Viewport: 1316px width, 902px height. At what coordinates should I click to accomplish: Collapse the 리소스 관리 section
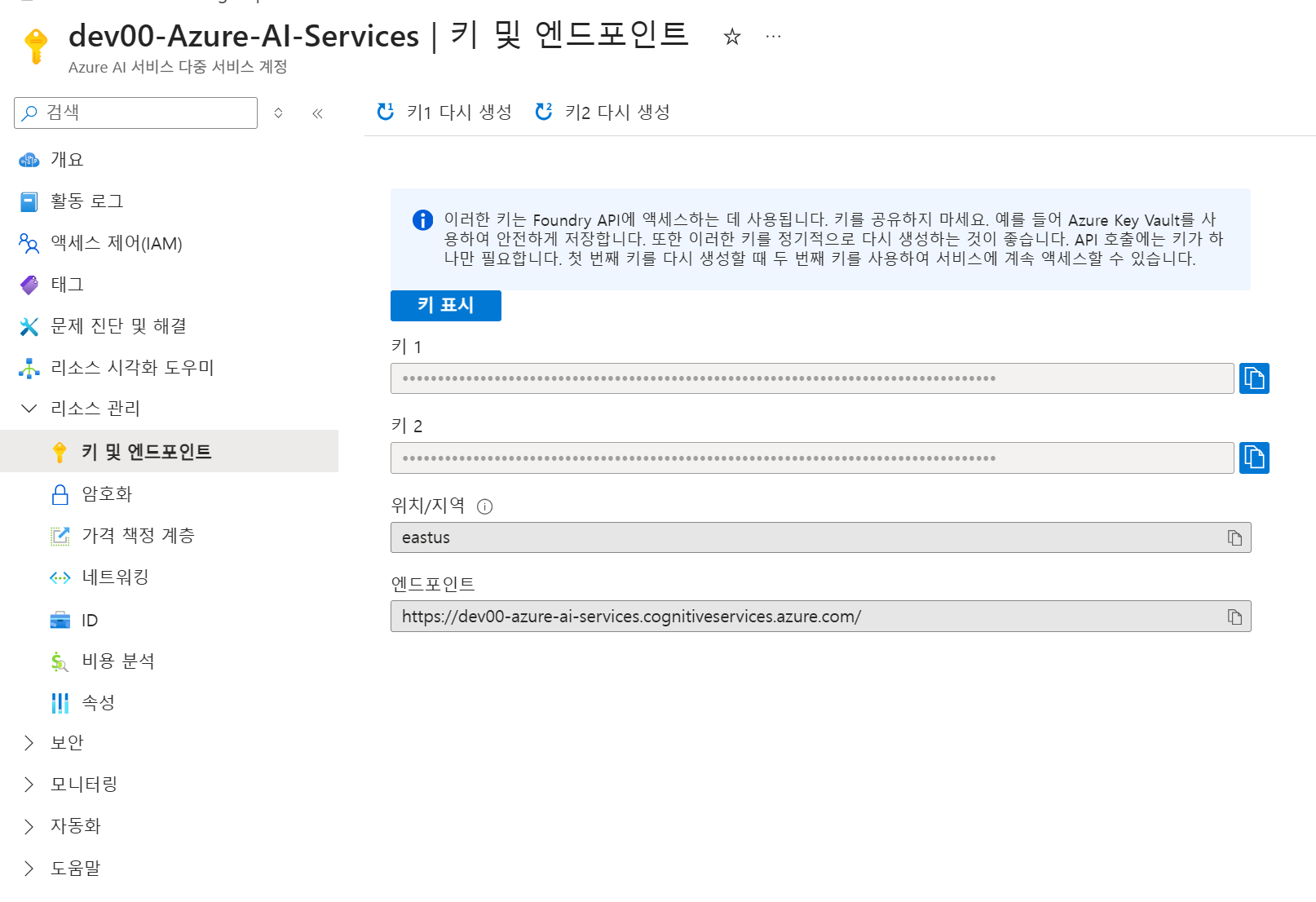(29, 408)
